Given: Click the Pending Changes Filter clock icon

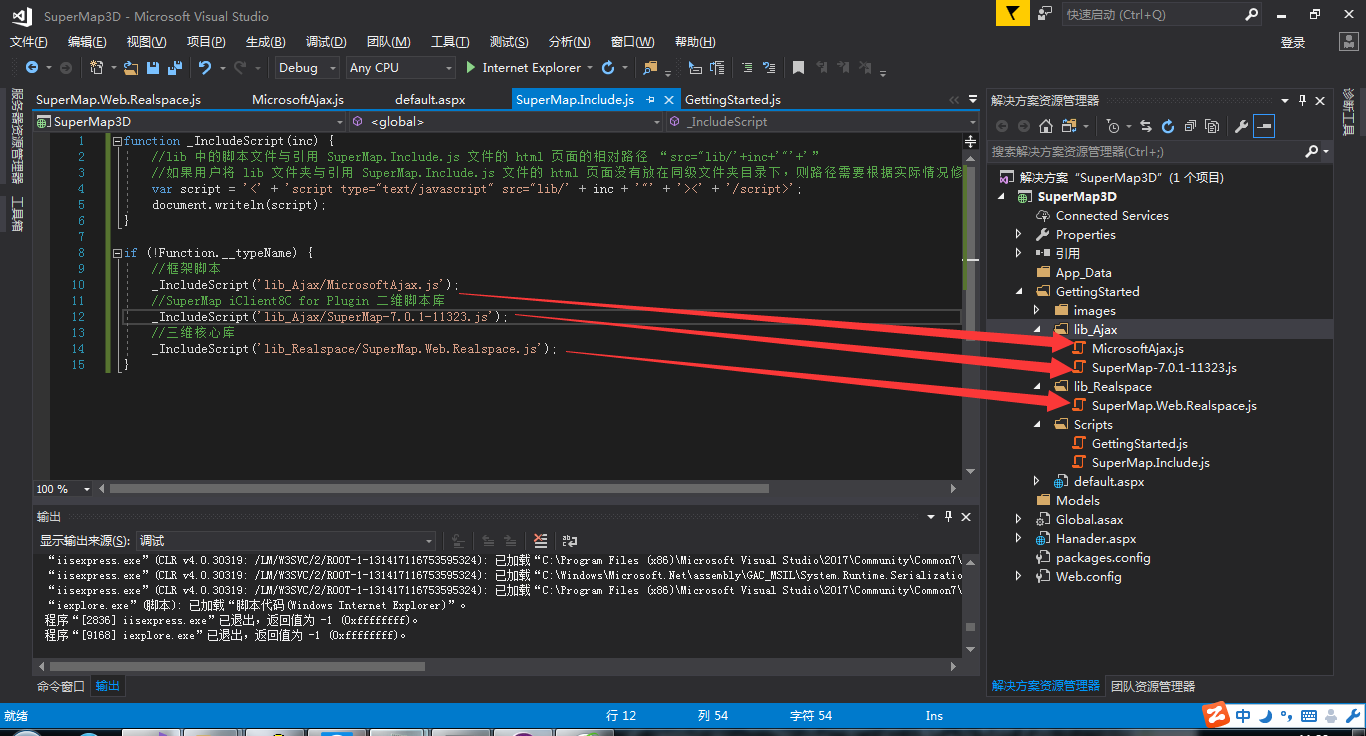Looking at the screenshot, I should (x=1113, y=126).
